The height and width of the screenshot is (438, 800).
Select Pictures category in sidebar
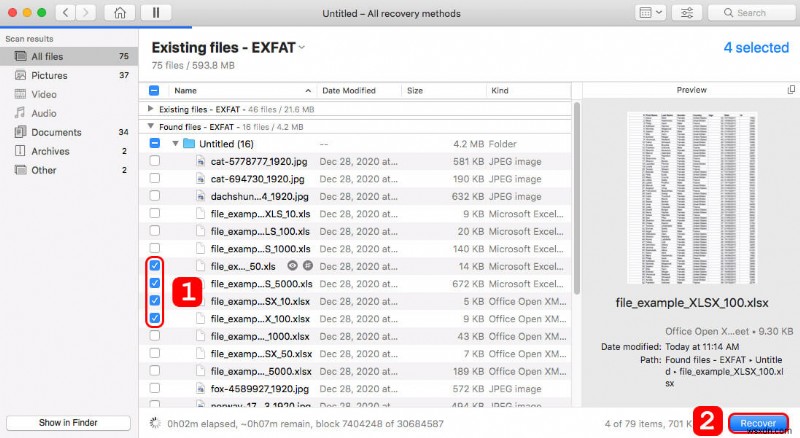[69, 75]
